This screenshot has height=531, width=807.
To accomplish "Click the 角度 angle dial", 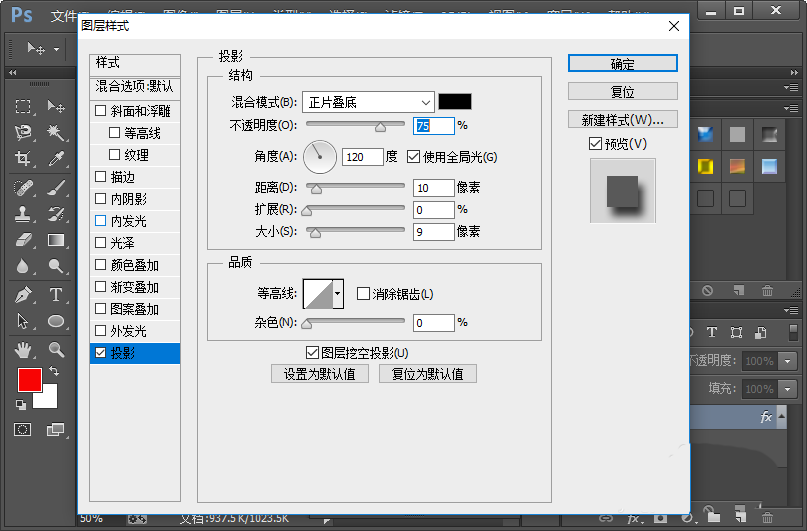I will [320, 156].
